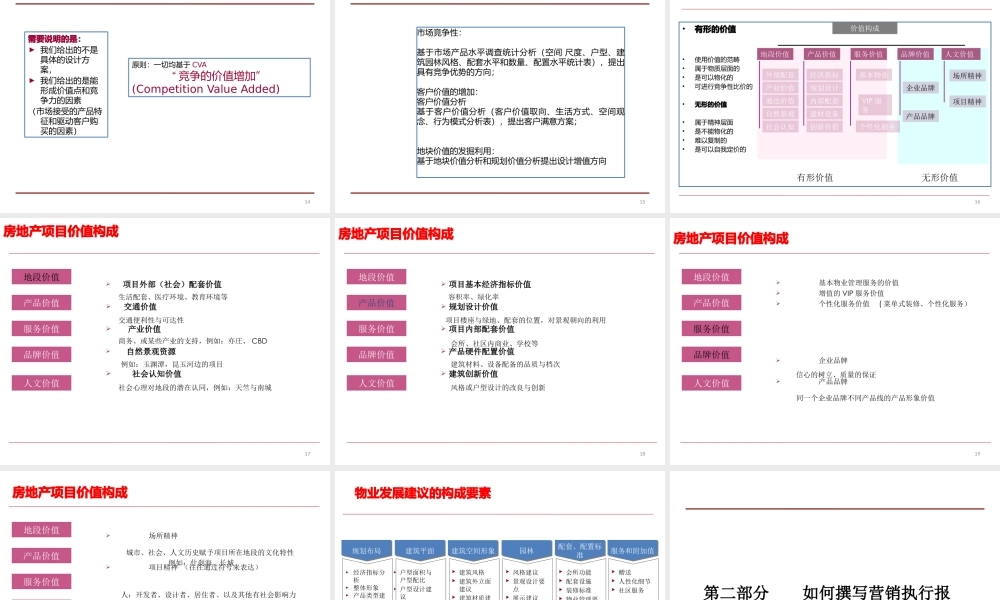Click the grey 价值构成 box

coord(864,28)
